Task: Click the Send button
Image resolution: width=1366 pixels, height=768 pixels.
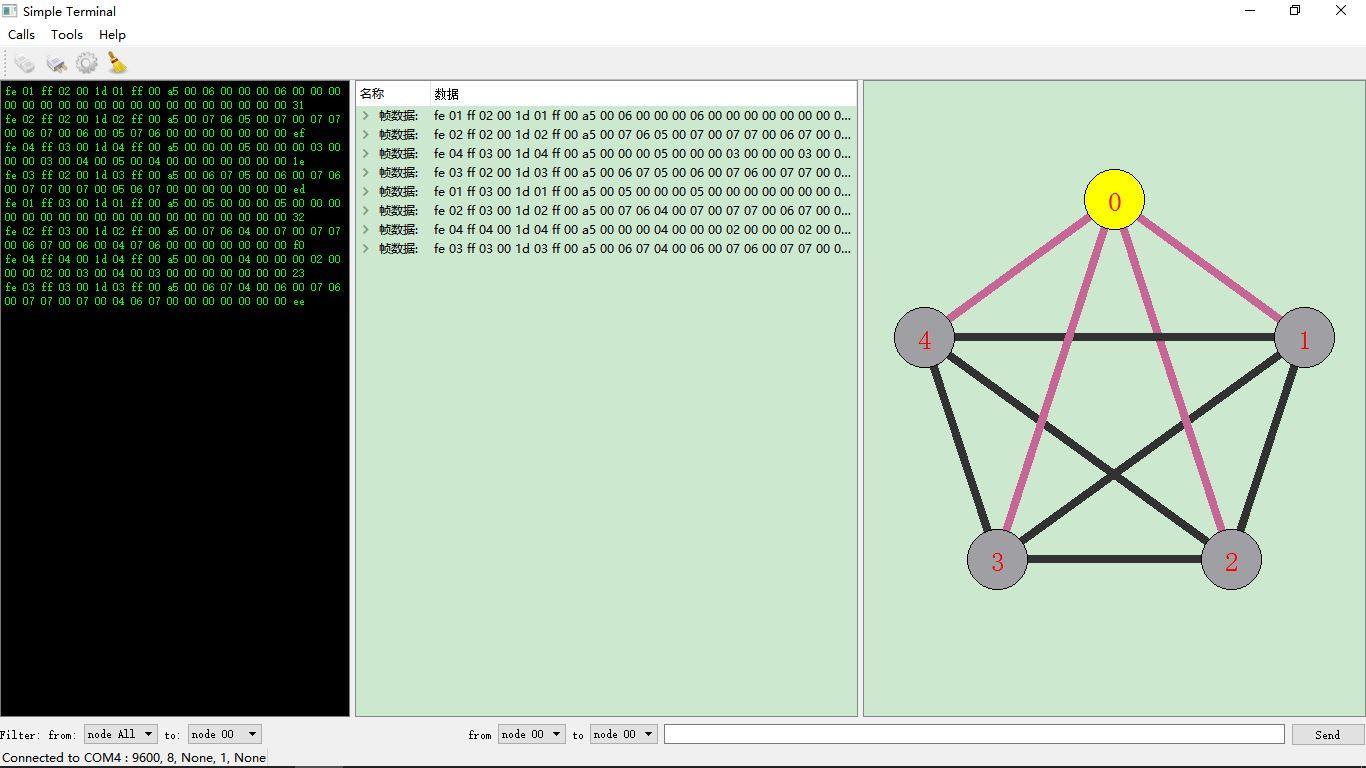Action: click(1328, 734)
